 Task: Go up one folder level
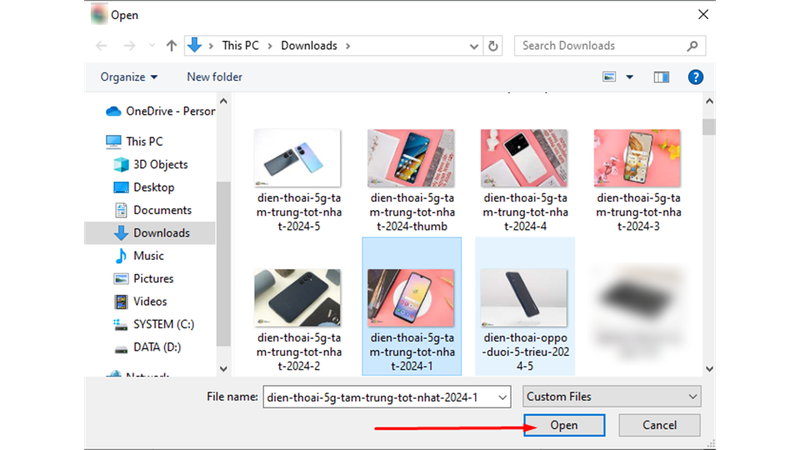coord(171,46)
